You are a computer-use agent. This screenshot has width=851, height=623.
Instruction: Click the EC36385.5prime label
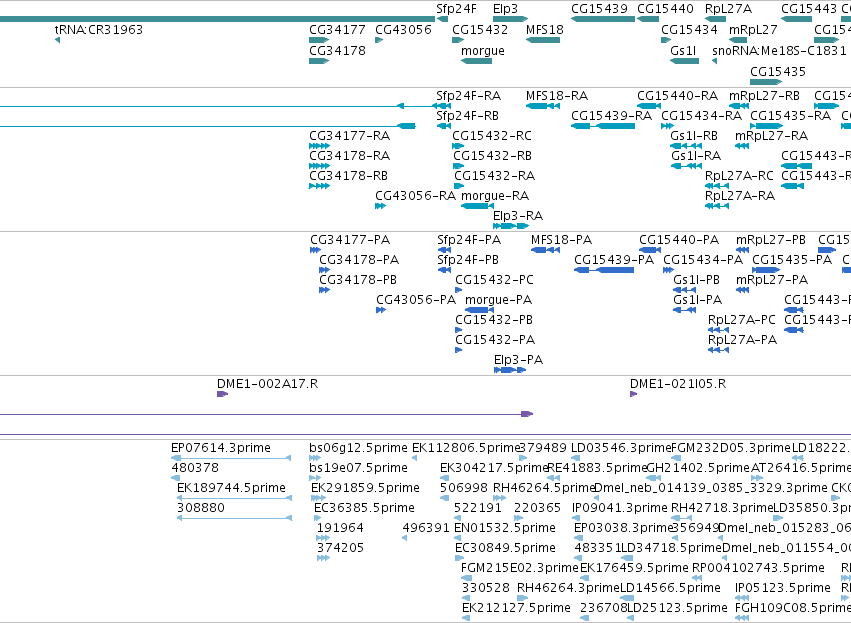pos(364,508)
